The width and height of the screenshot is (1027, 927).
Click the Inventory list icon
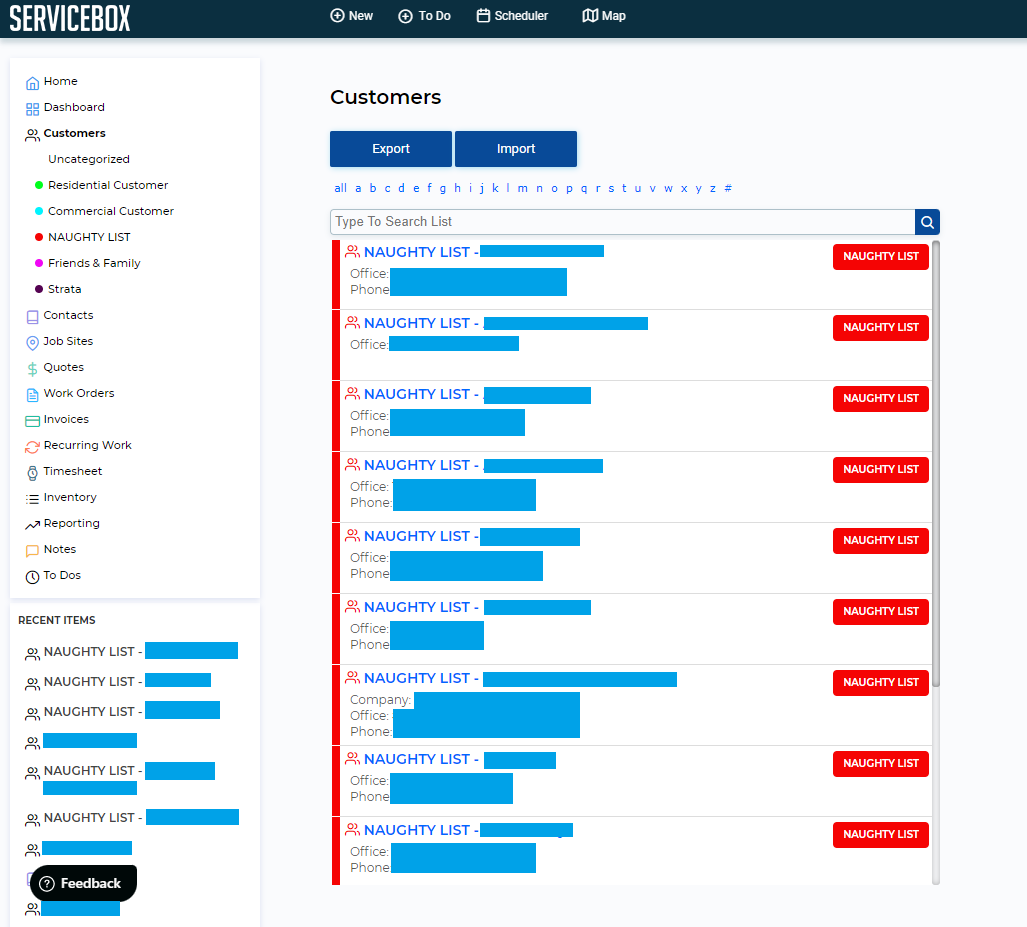coord(32,499)
